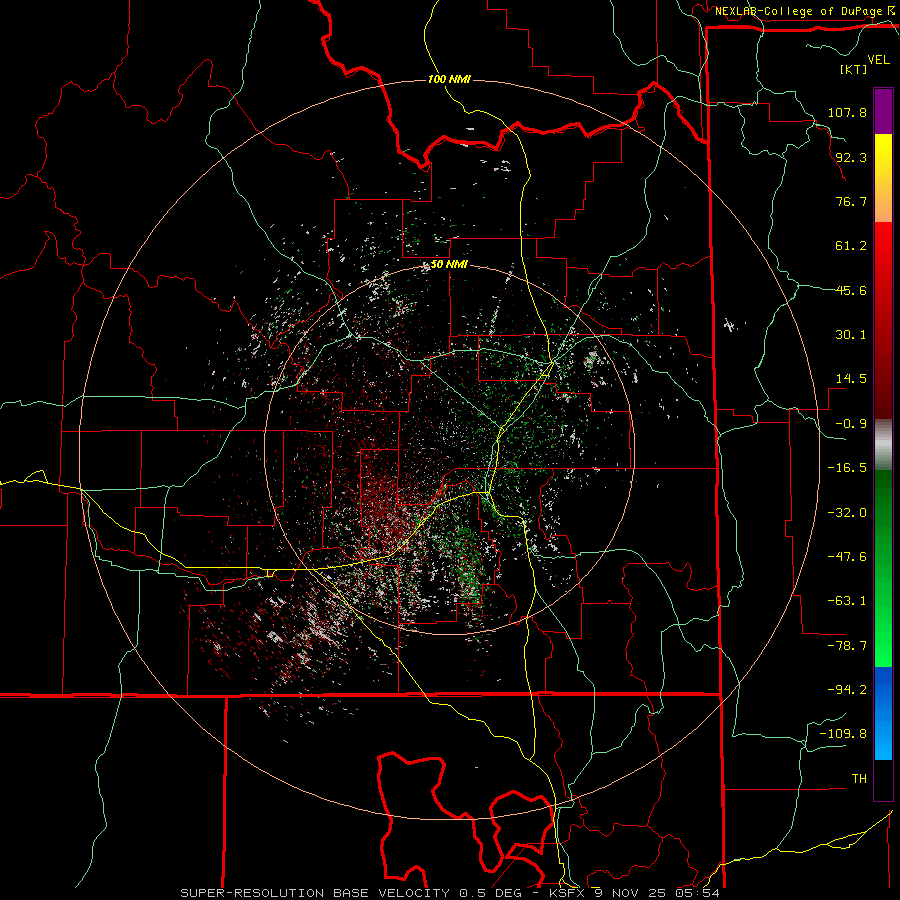Image resolution: width=900 pixels, height=900 pixels.
Task: Click the TH threshold legend label
Action: [859, 779]
